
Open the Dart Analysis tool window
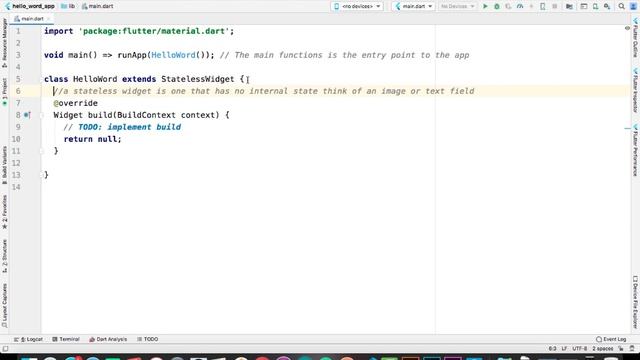(x=108, y=339)
